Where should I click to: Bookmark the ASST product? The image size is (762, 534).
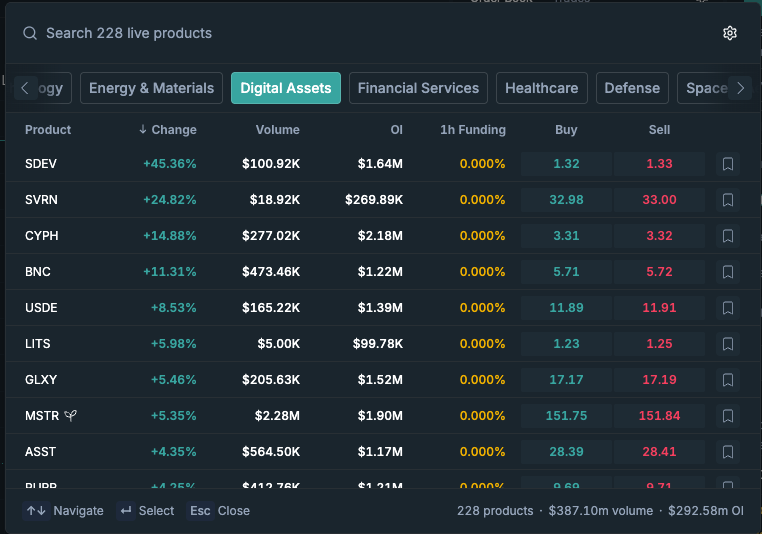[x=727, y=451]
